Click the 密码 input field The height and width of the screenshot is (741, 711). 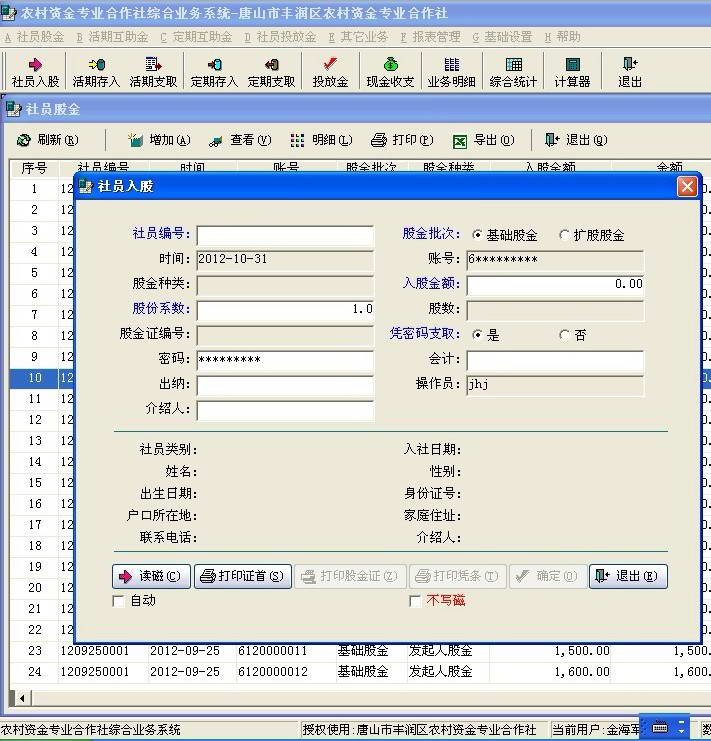(x=285, y=360)
